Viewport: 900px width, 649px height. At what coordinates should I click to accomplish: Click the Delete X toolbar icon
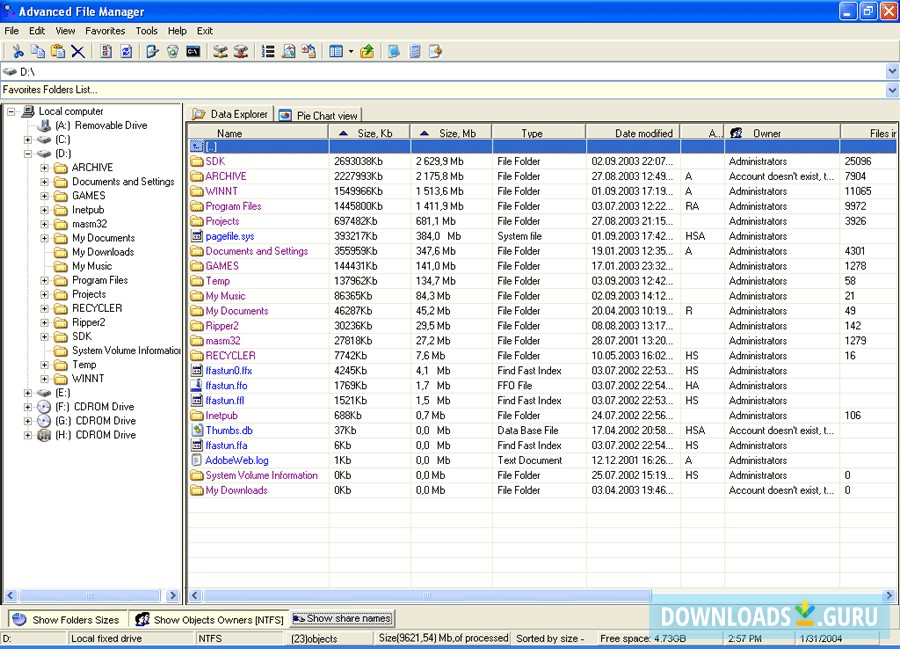[78, 51]
